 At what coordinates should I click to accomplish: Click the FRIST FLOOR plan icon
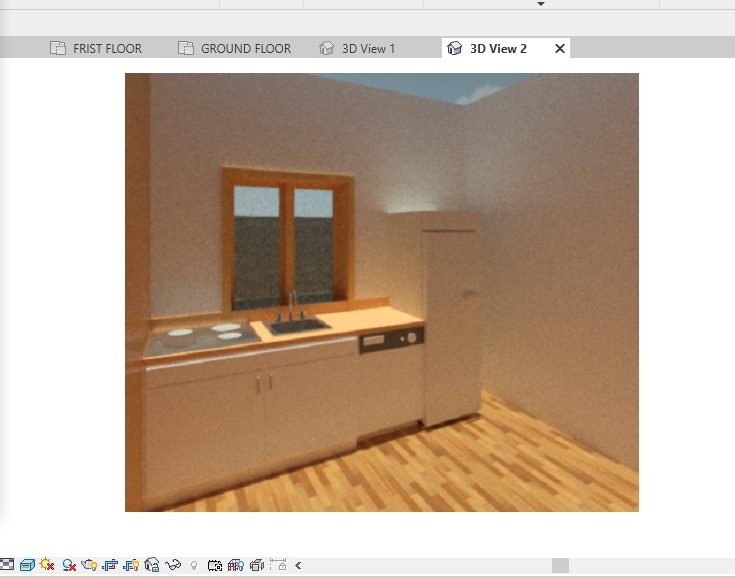[58, 48]
